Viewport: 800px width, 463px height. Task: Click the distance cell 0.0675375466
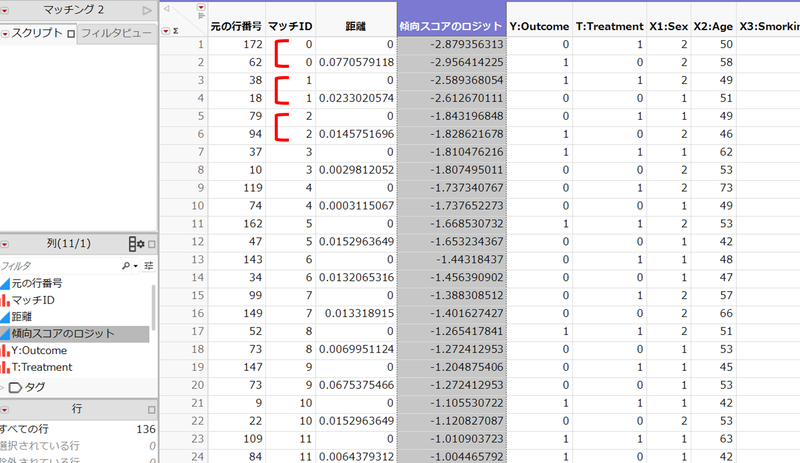click(x=356, y=385)
